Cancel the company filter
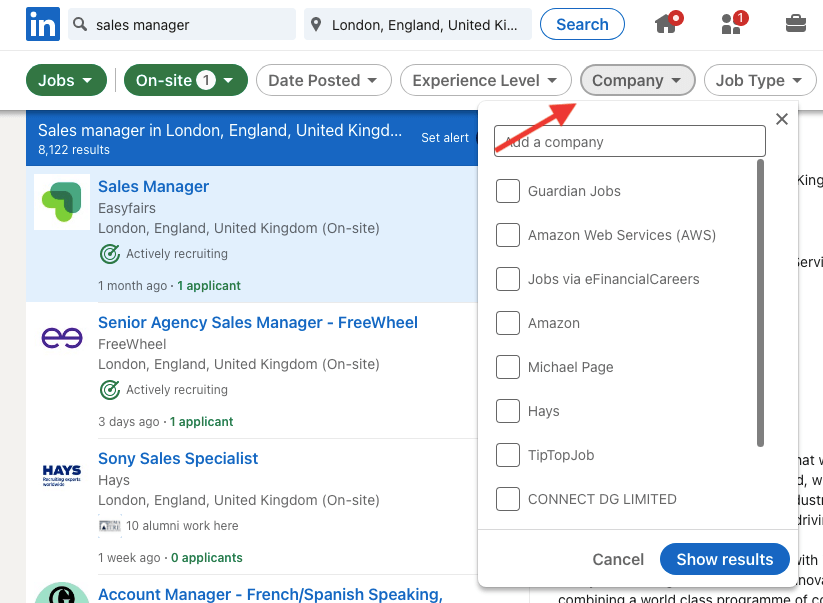823x603 pixels. coord(618,559)
